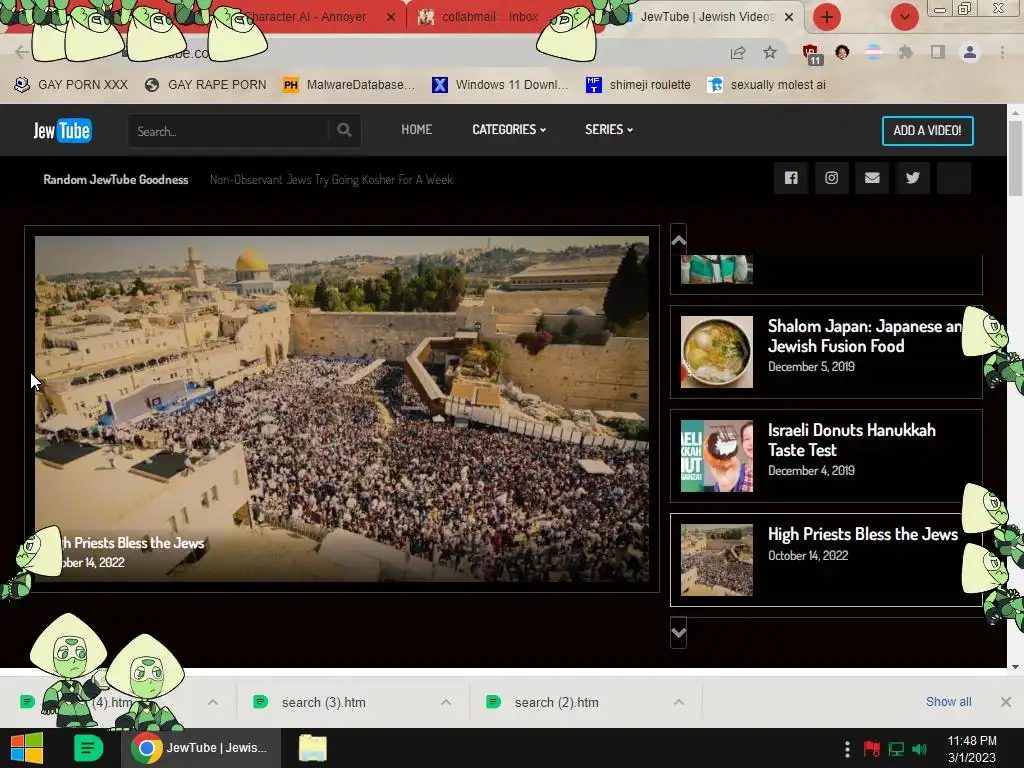The image size is (1024, 768).
Task: Open the email envelope icon
Action: (x=872, y=178)
